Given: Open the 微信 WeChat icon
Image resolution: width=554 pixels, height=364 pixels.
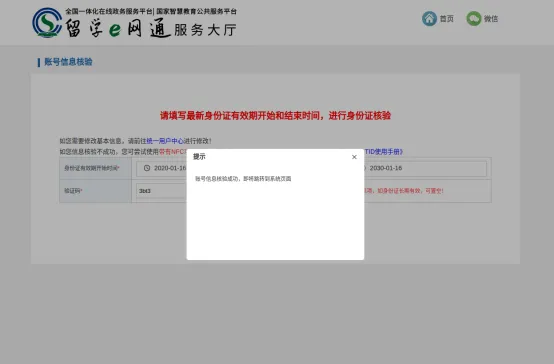Looking at the screenshot, I should [473, 18].
